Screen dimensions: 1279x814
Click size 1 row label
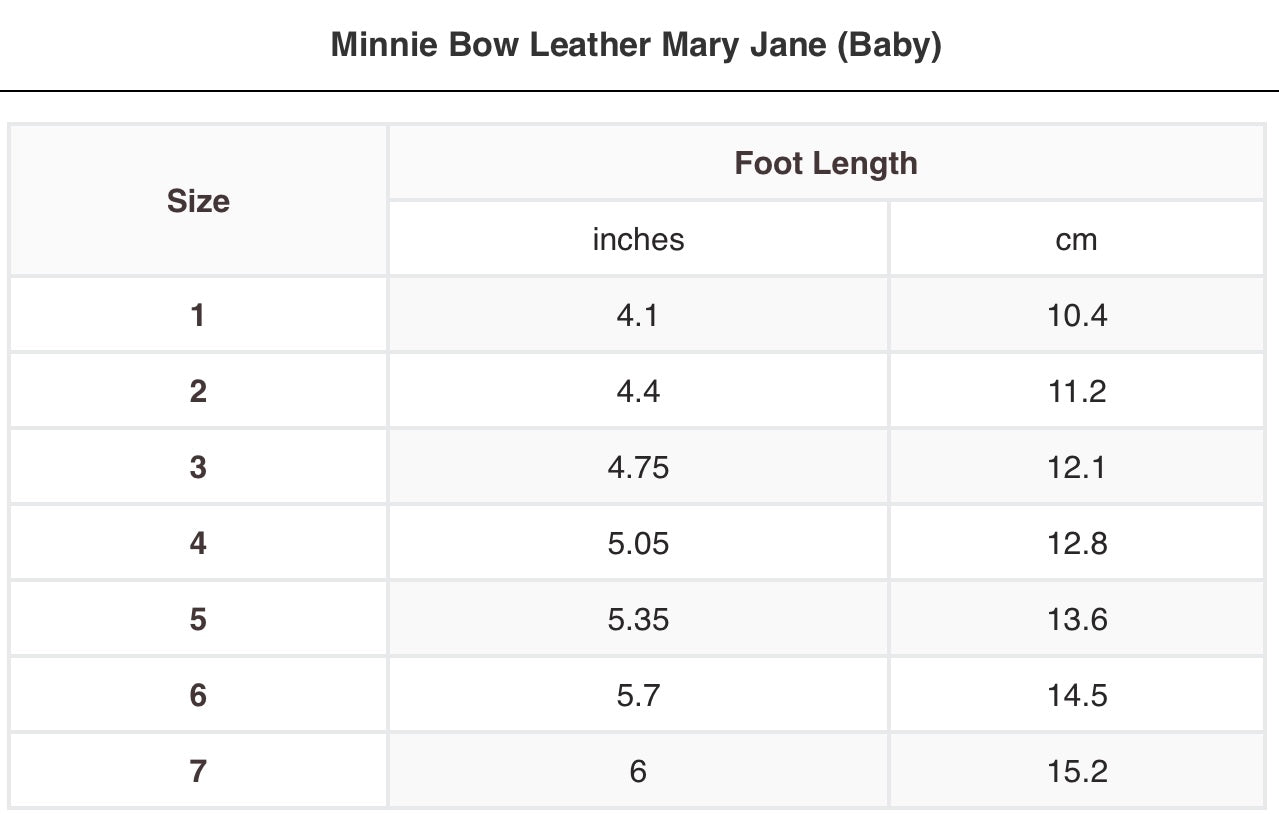click(x=198, y=315)
